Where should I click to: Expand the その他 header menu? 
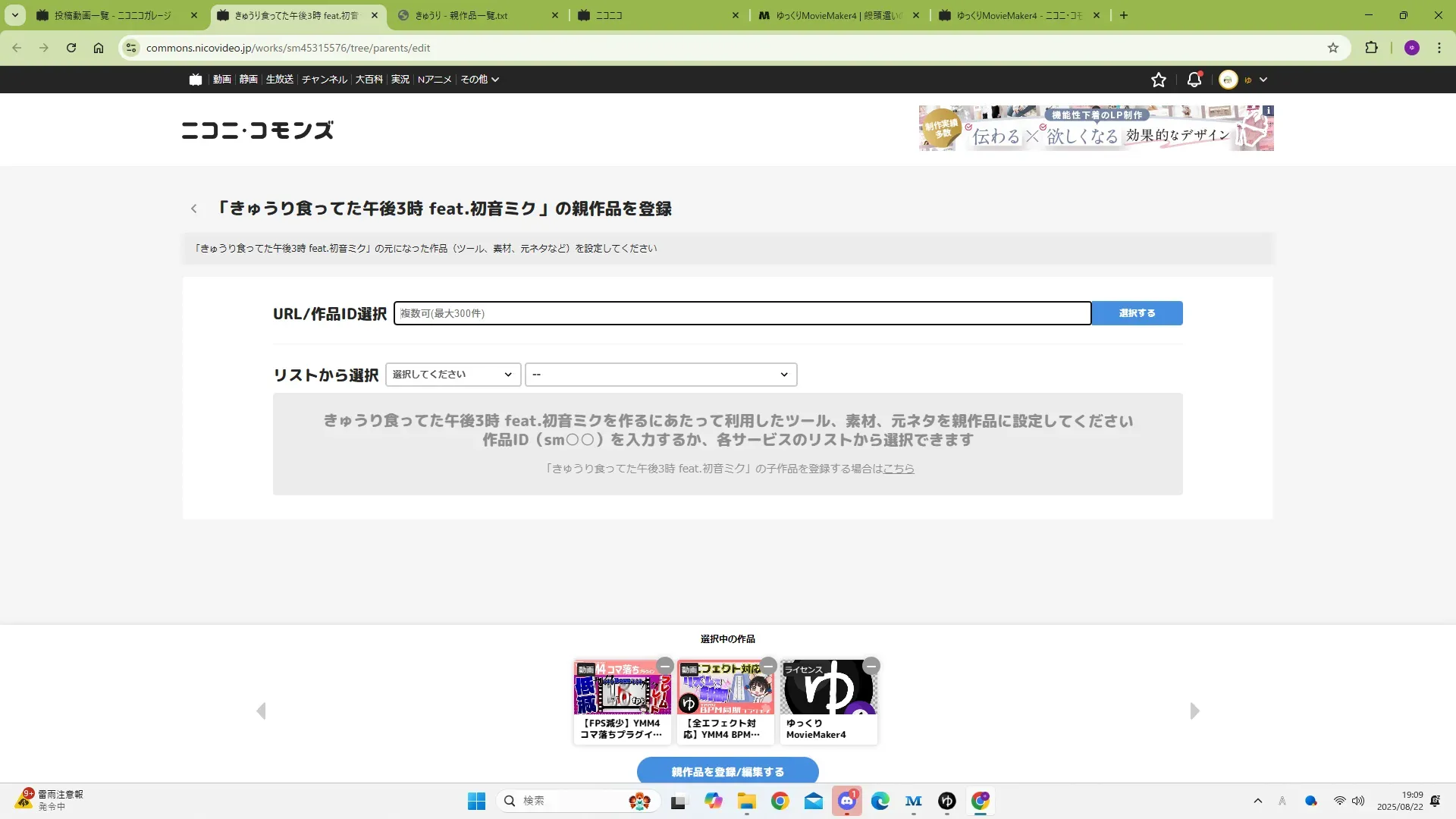[x=479, y=80]
